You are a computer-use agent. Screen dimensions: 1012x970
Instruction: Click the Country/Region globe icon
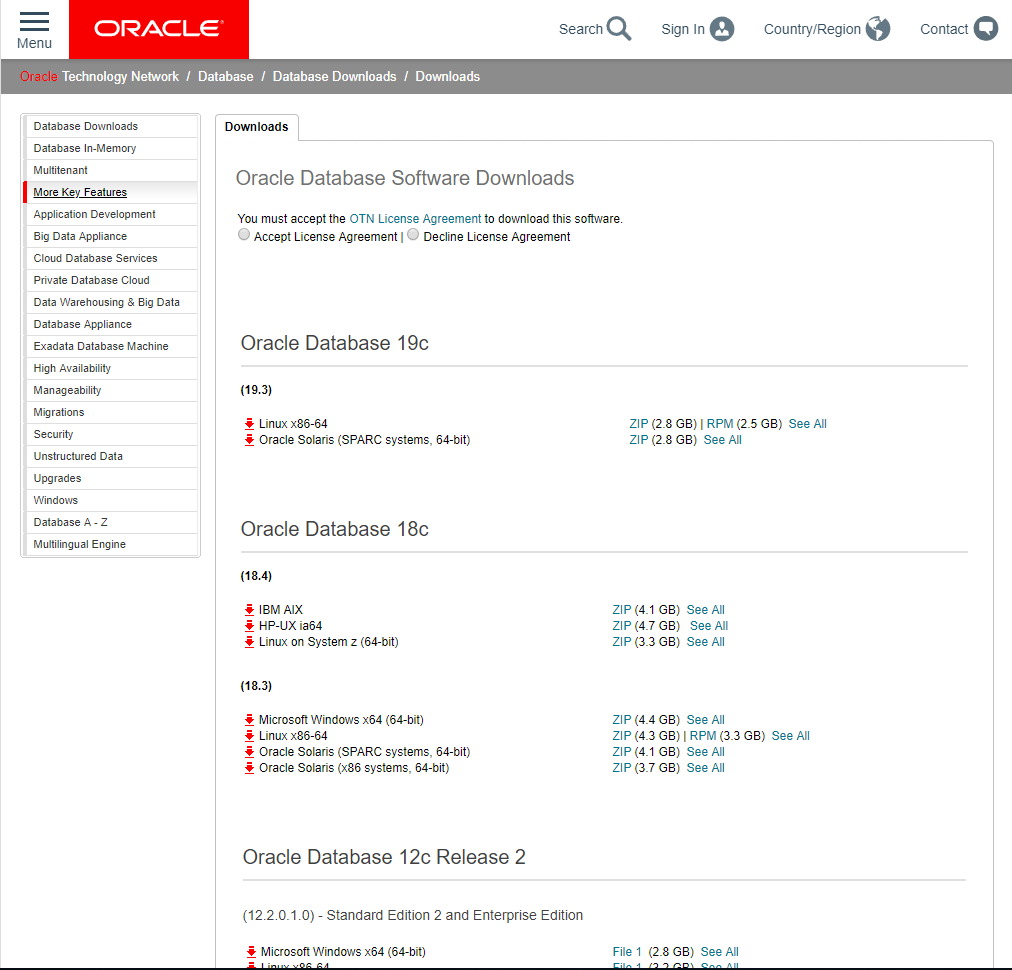click(878, 28)
